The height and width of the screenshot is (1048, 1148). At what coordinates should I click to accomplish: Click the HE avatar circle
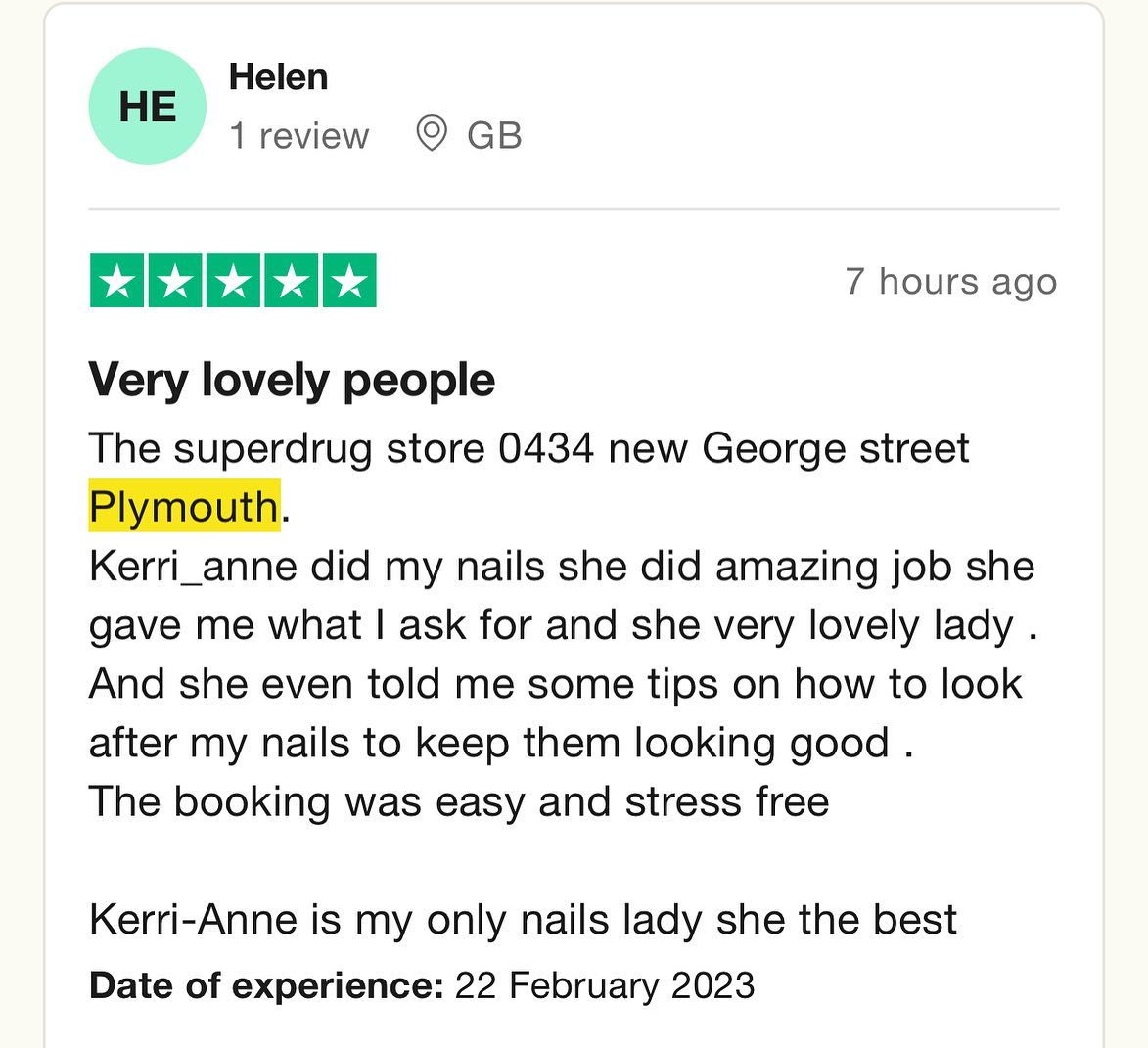point(147,107)
